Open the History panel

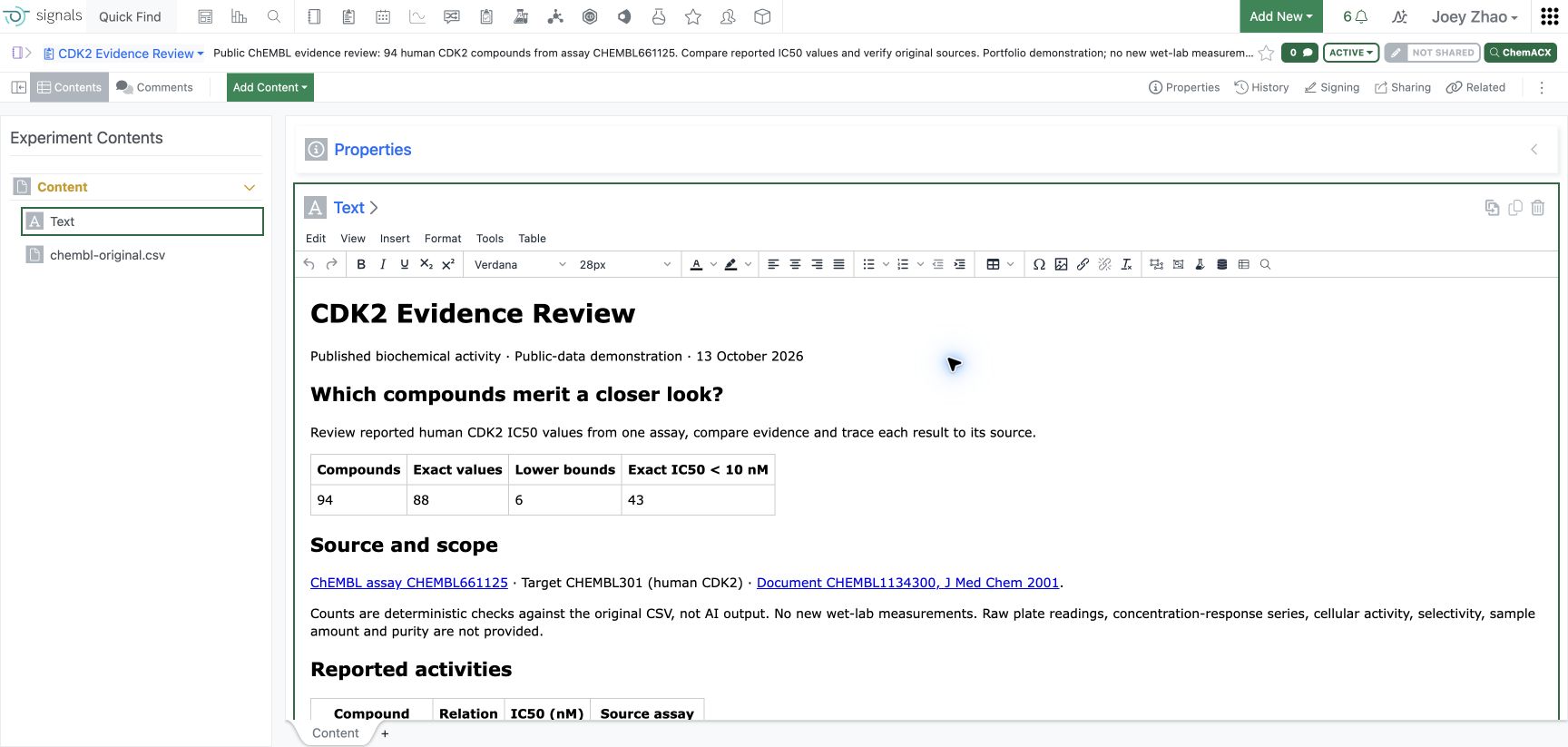(x=1262, y=87)
